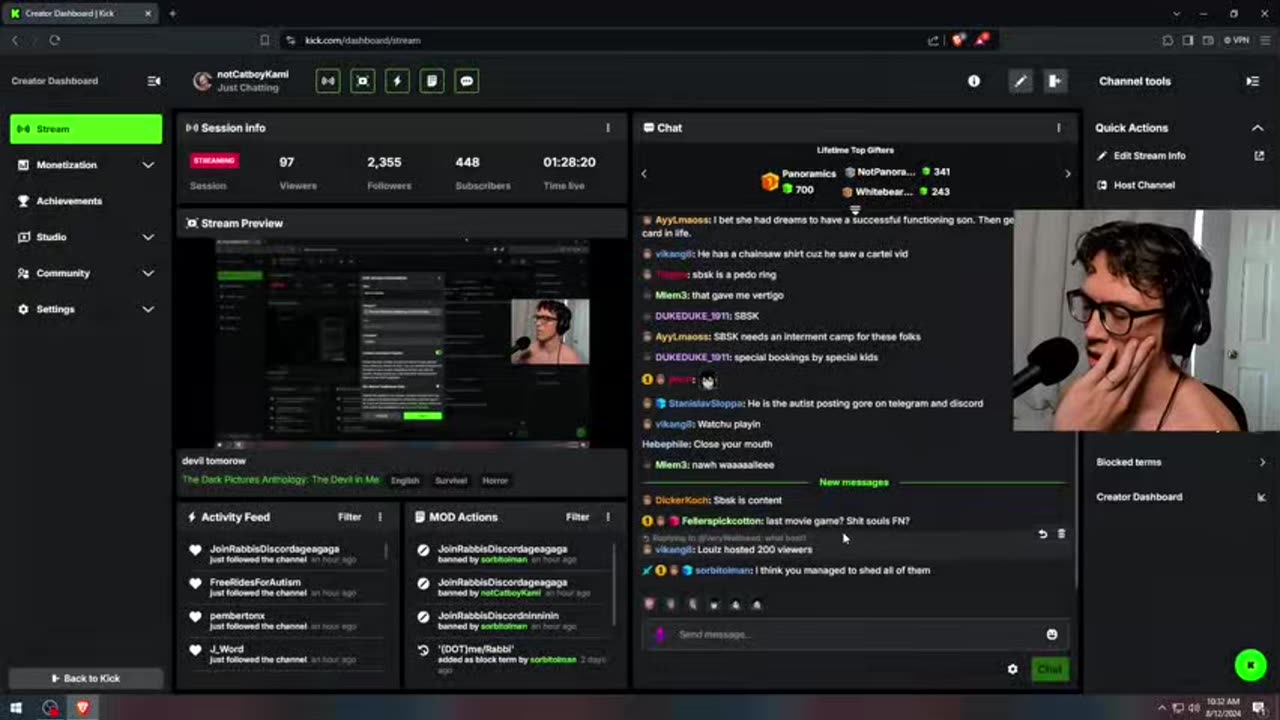Click Host Channel
Viewport: 1280px width, 720px height.
(1144, 185)
